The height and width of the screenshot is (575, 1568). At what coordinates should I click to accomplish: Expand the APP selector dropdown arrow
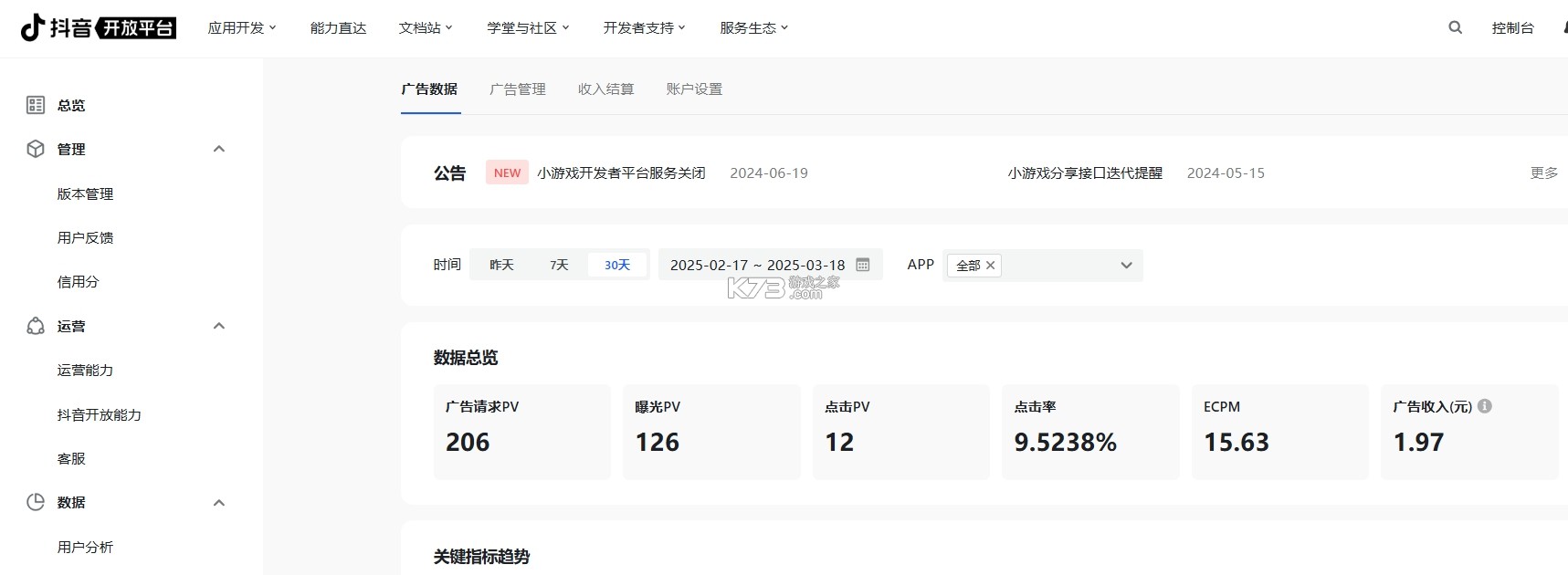tap(1126, 266)
